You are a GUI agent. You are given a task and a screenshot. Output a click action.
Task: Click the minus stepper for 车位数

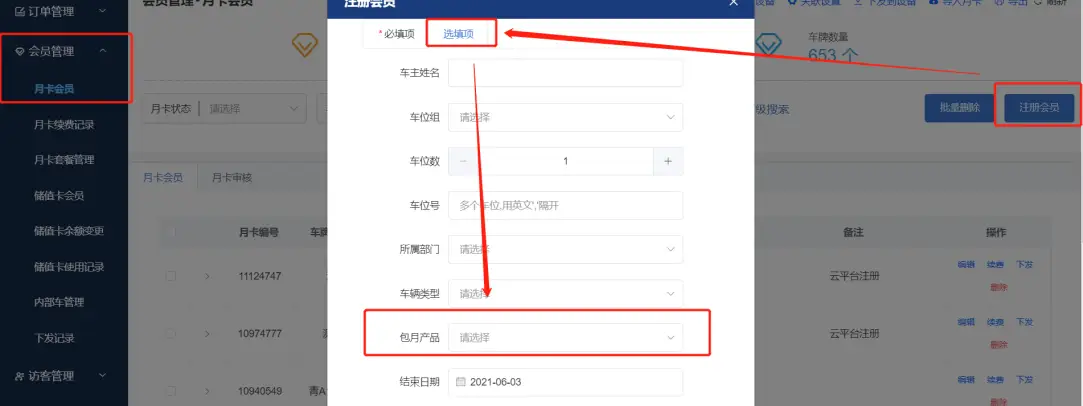(x=463, y=161)
